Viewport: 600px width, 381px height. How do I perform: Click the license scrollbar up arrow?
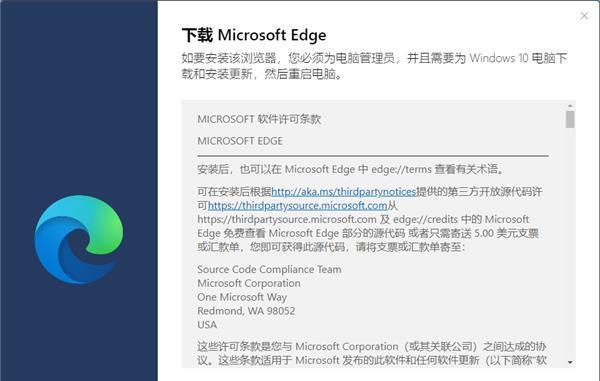click(x=570, y=106)
